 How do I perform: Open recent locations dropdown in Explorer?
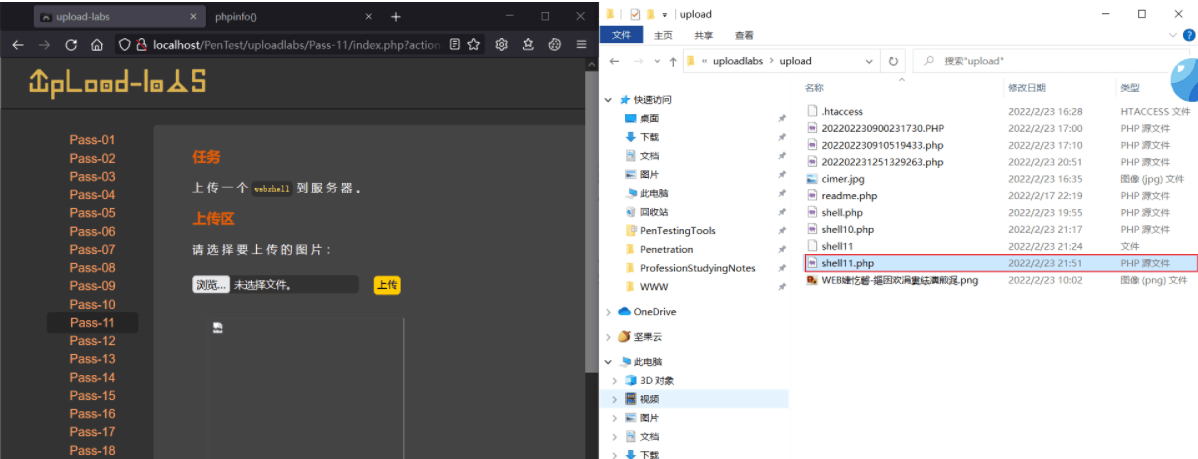point(656,62)
